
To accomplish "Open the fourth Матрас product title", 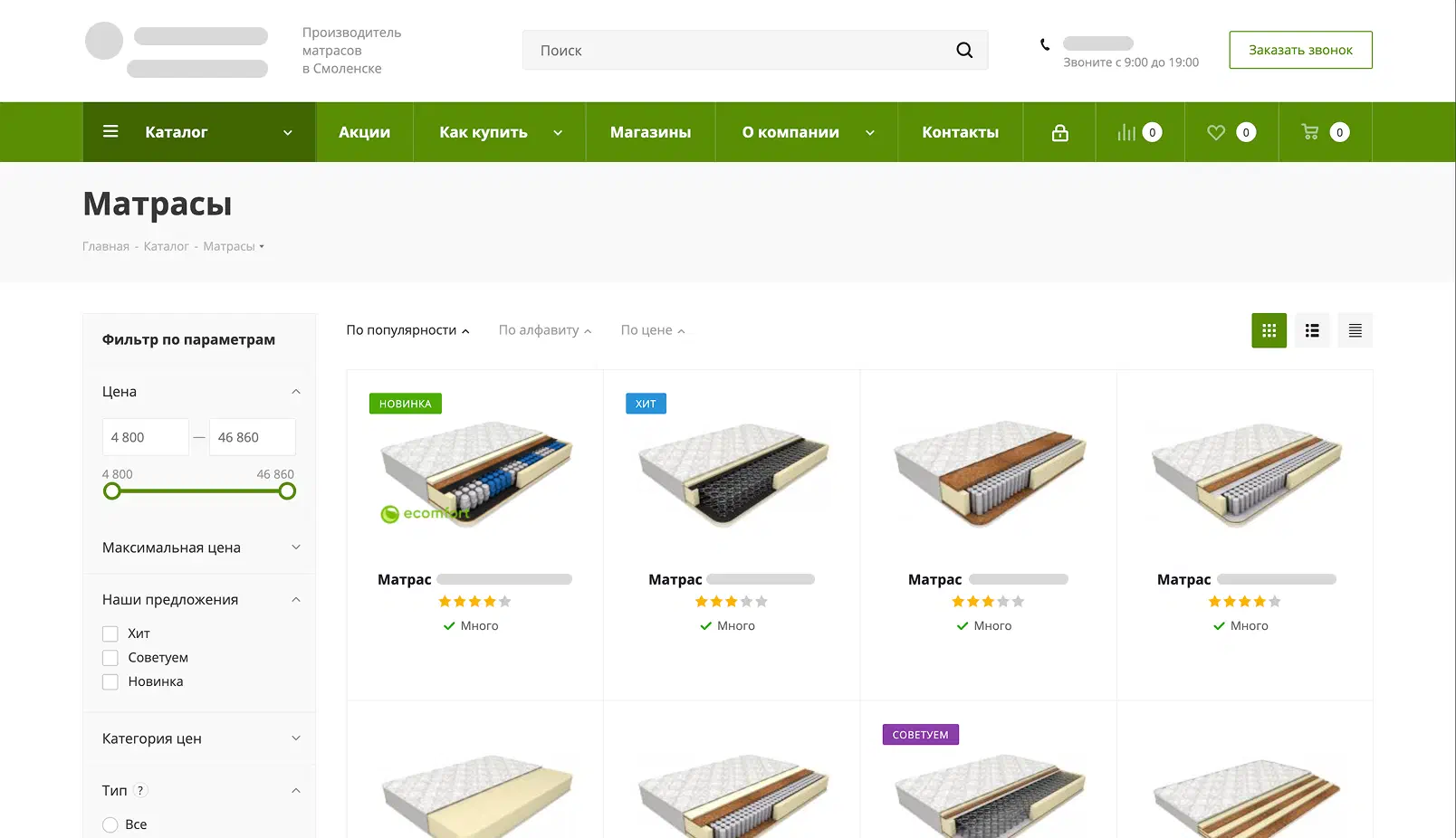I will (1246, 579).
